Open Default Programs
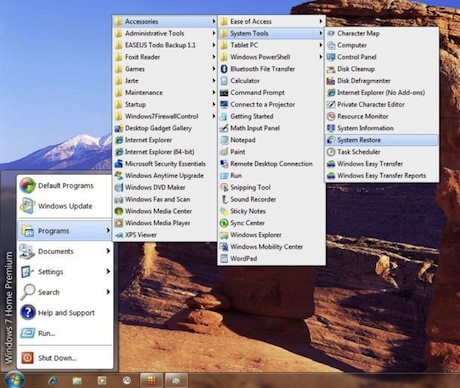 click(65, 185)
